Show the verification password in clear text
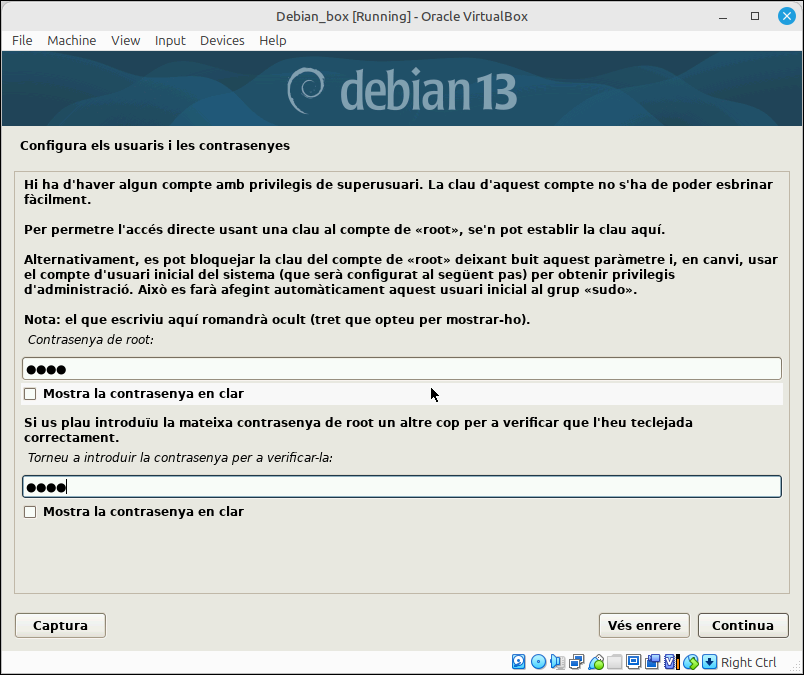The image size is (804, 675). pyautogui.click(x=30, y=512)
